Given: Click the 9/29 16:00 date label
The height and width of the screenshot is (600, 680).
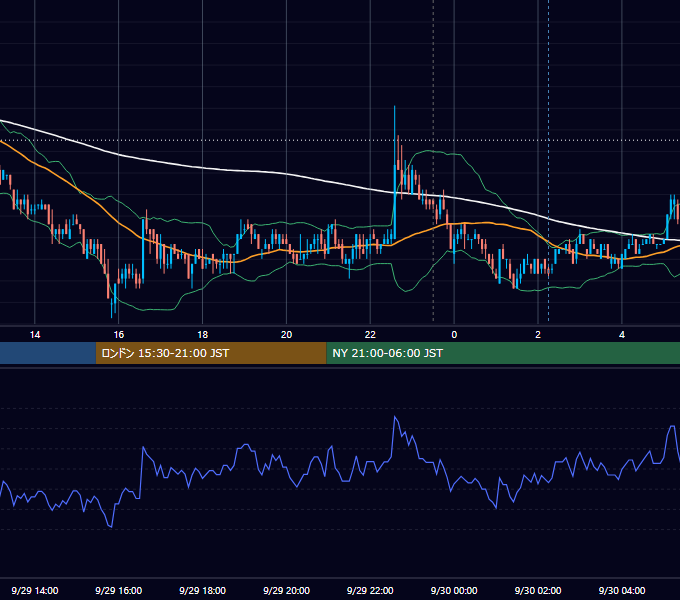Looking at the screenshot, I should [118, 590].
